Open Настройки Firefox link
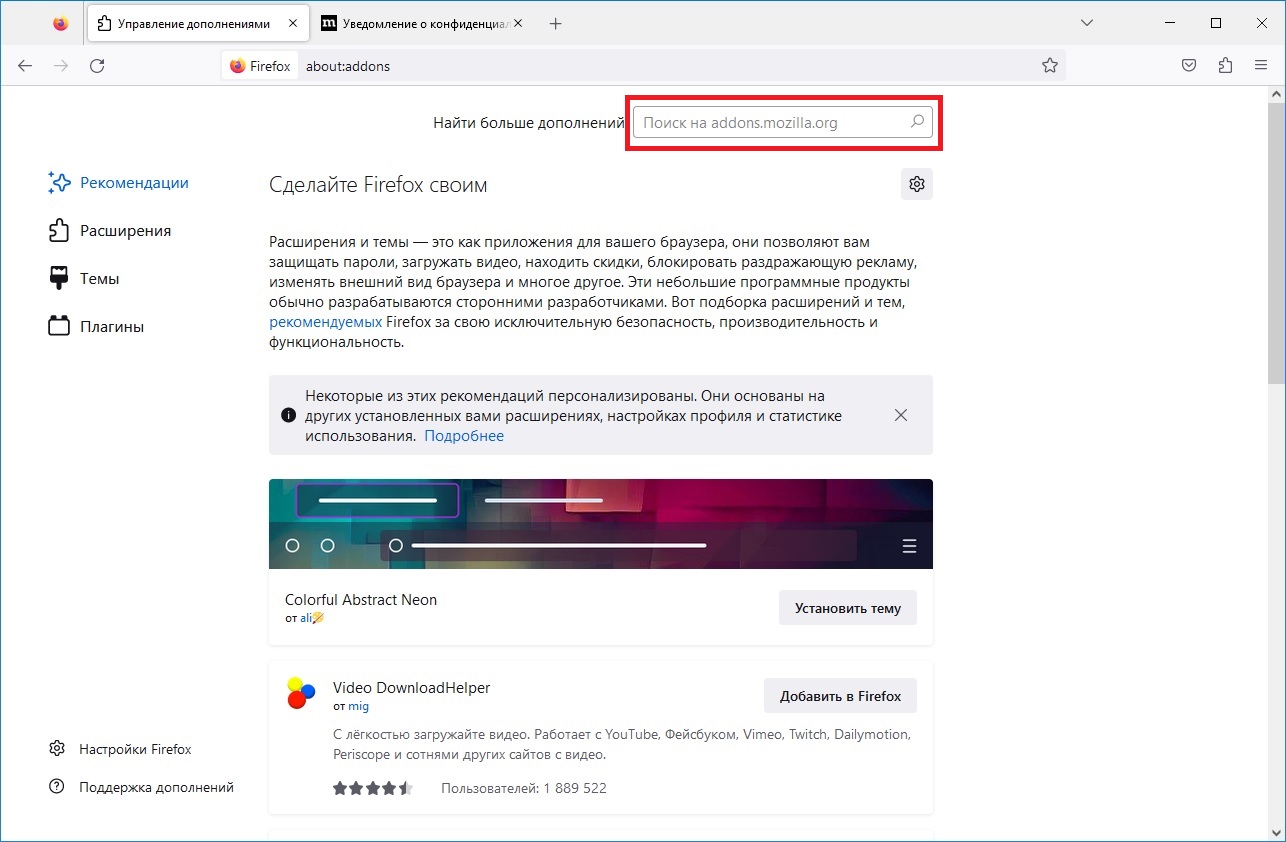 coord(120,749)
